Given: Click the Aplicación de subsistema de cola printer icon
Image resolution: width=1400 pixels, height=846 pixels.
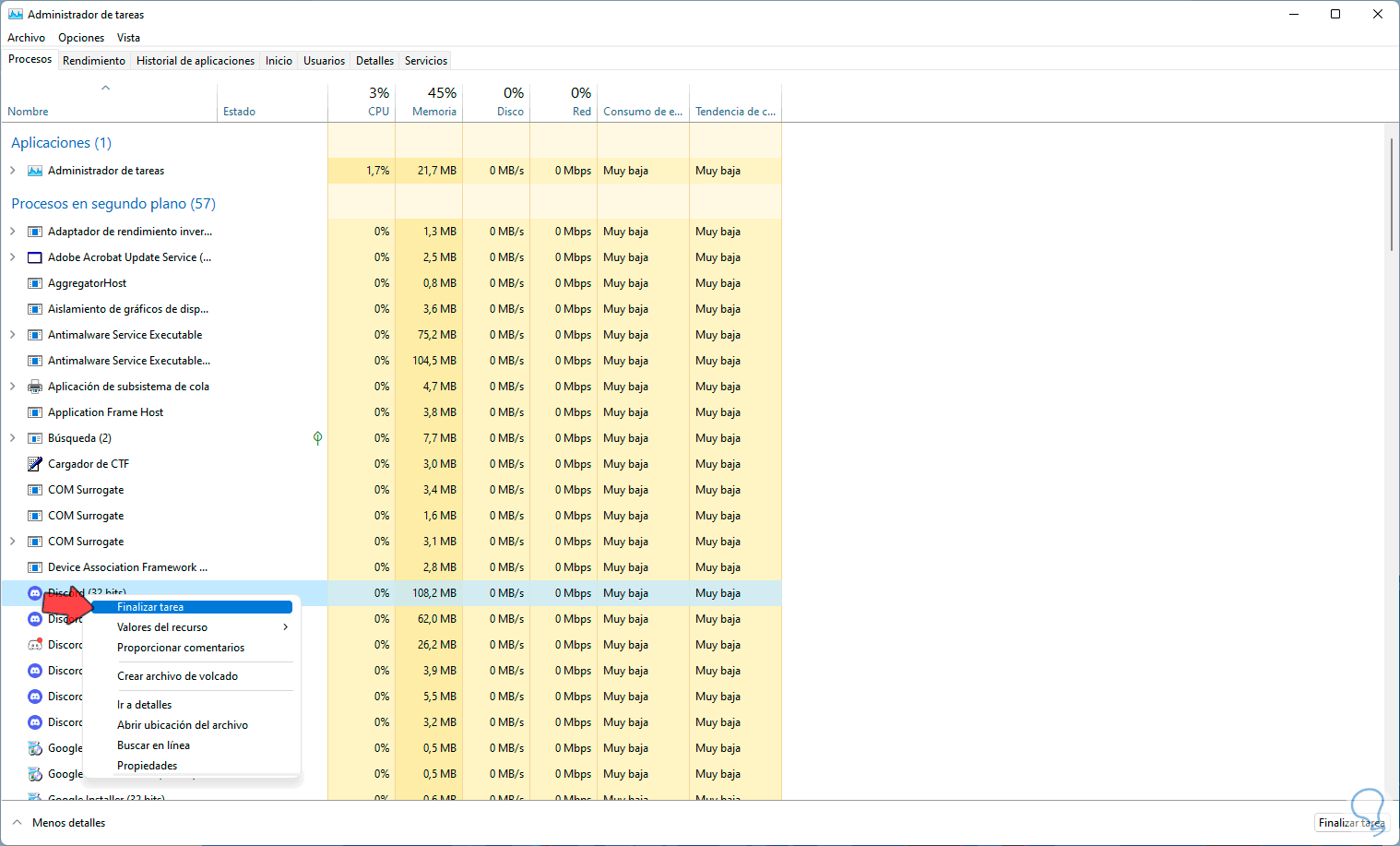Looking at the screenshot, I should 35,387.
